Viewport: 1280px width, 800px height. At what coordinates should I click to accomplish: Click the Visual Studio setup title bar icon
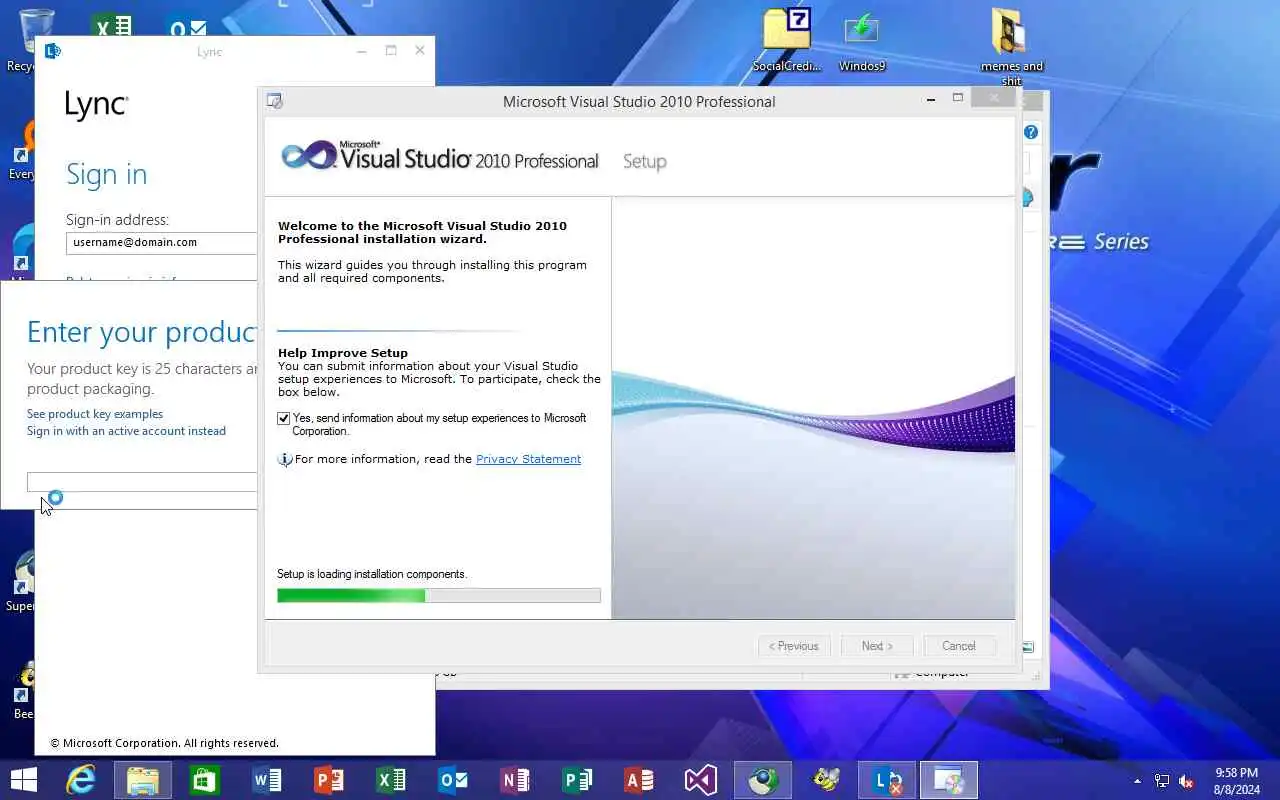point(275,101)
